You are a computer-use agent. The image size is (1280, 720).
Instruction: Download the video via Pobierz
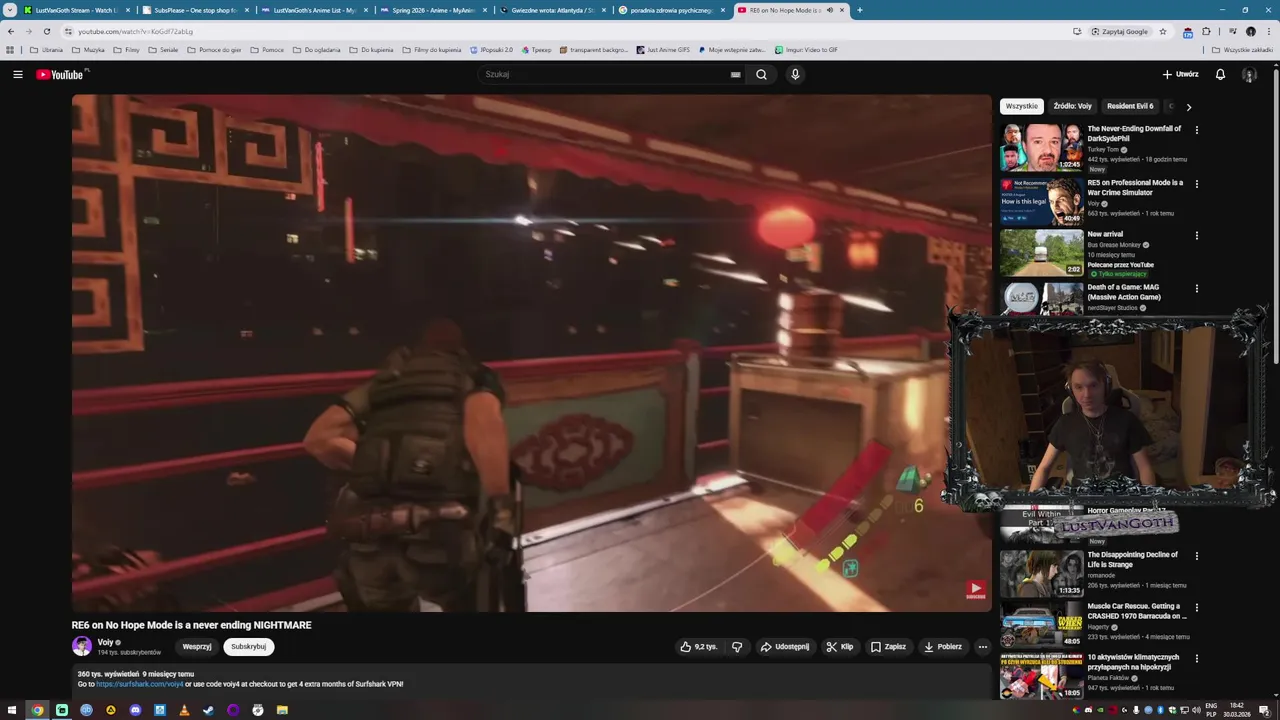943,647
